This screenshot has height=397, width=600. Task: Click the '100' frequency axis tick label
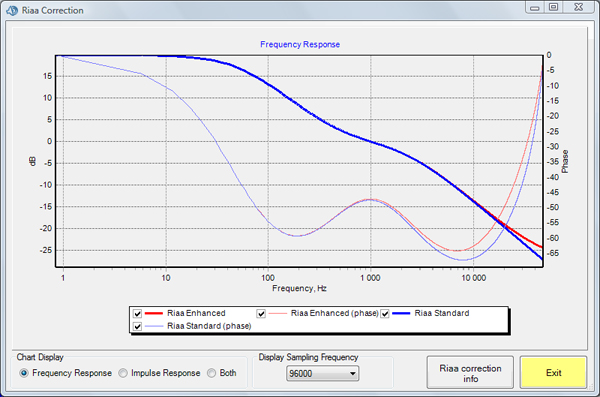pyautogui.click(x=268, y=278)
